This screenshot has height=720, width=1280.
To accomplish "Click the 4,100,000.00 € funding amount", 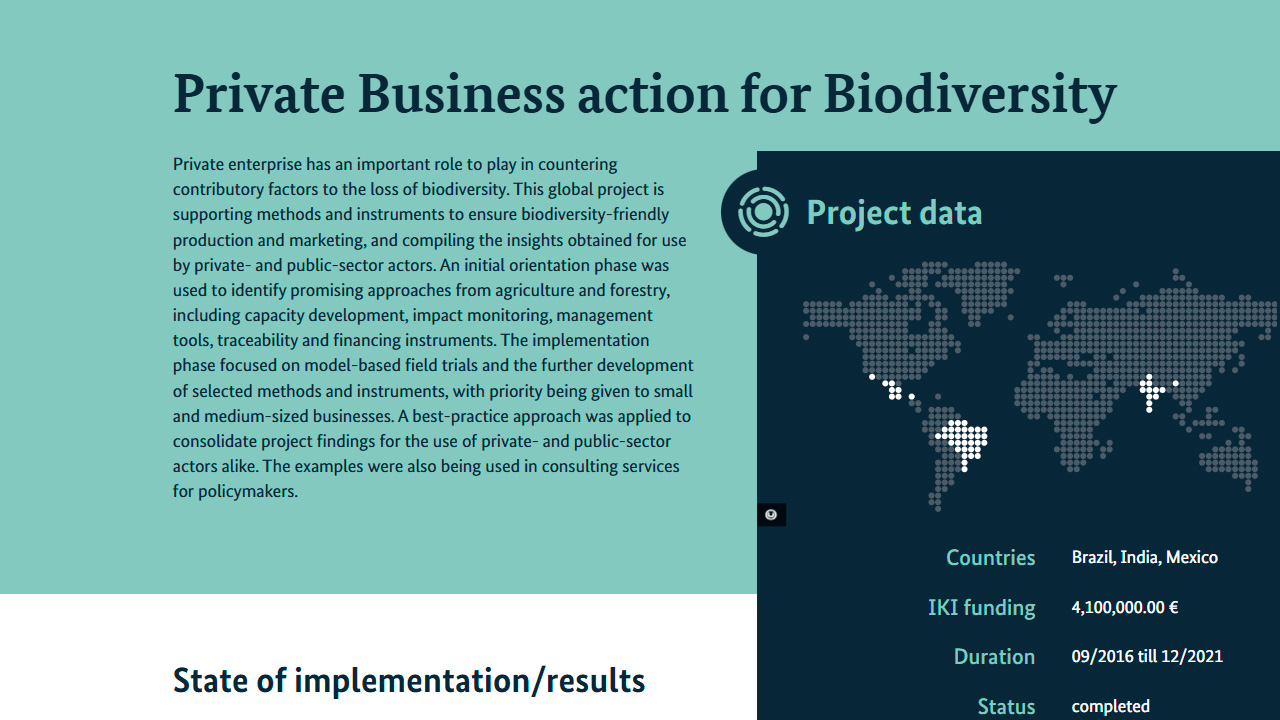I will [1124, 607].
